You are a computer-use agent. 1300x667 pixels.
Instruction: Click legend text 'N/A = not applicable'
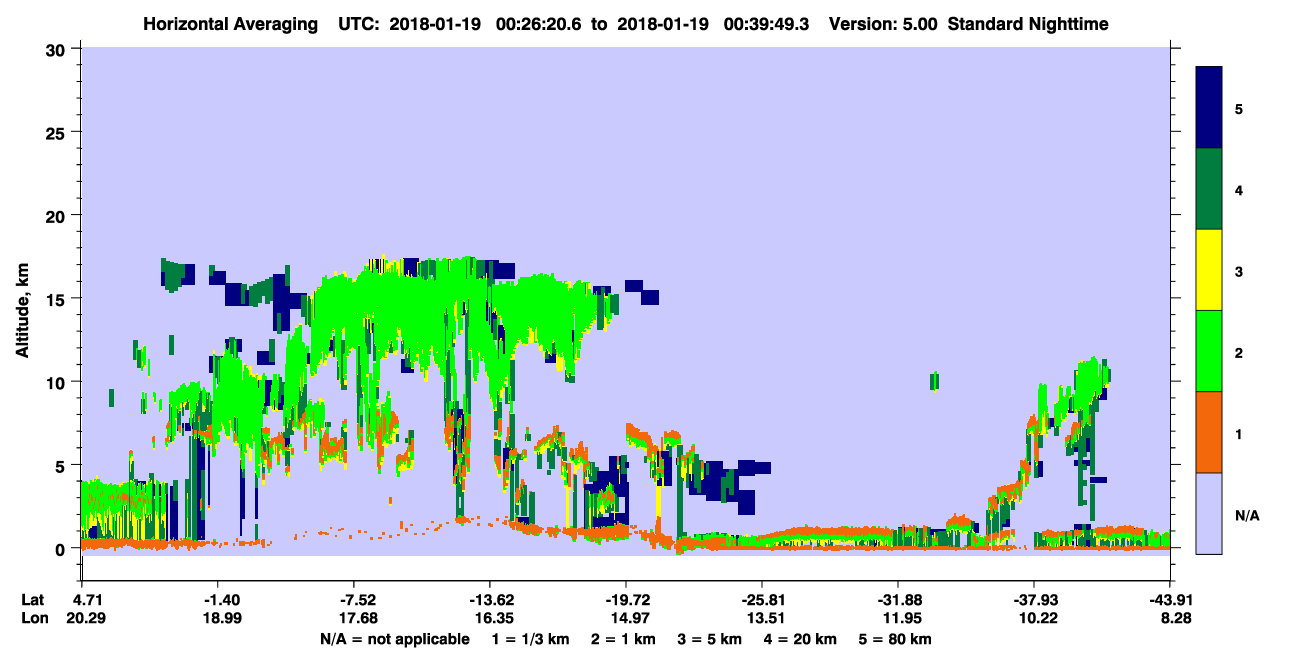[395, 639]
